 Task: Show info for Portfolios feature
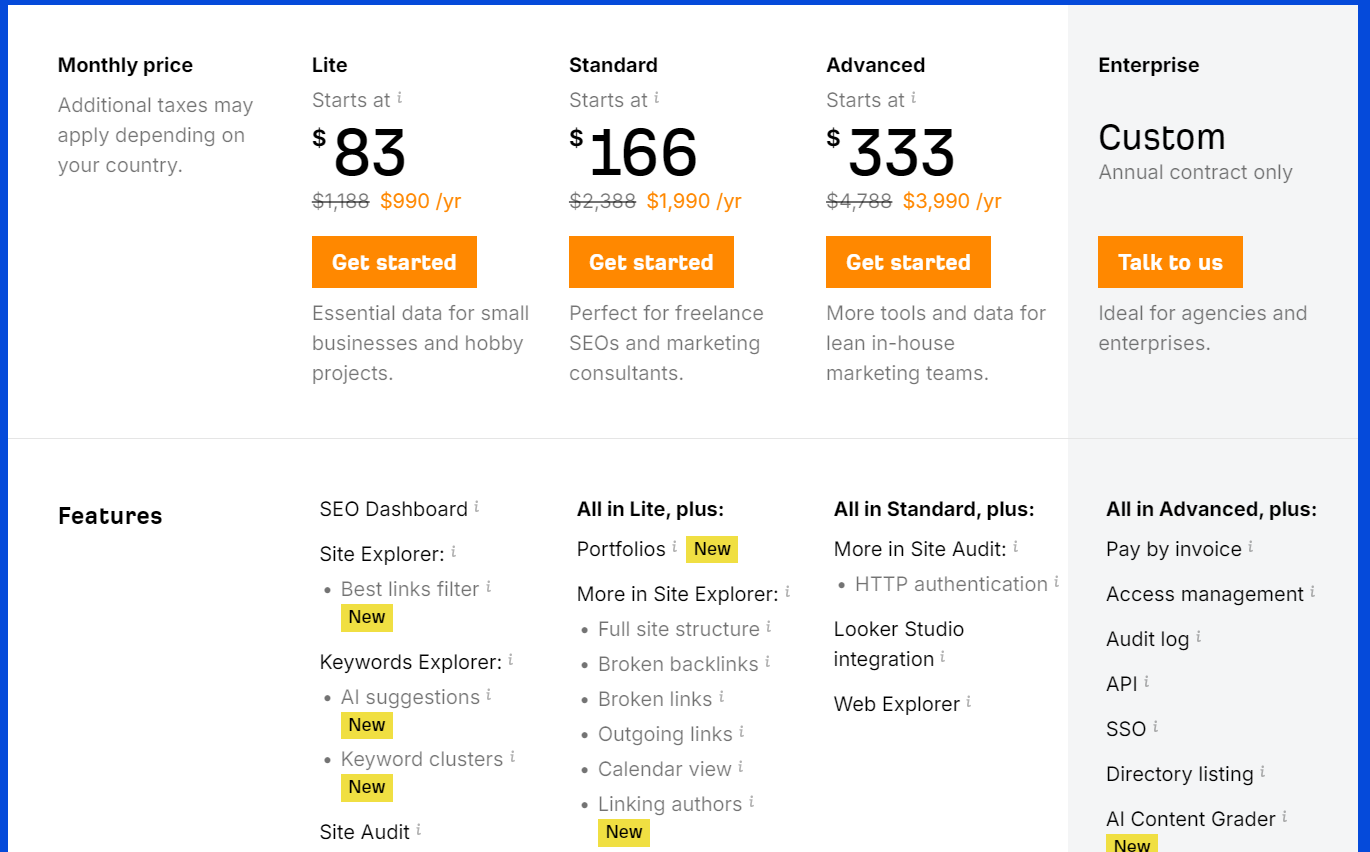pos(674,547)
